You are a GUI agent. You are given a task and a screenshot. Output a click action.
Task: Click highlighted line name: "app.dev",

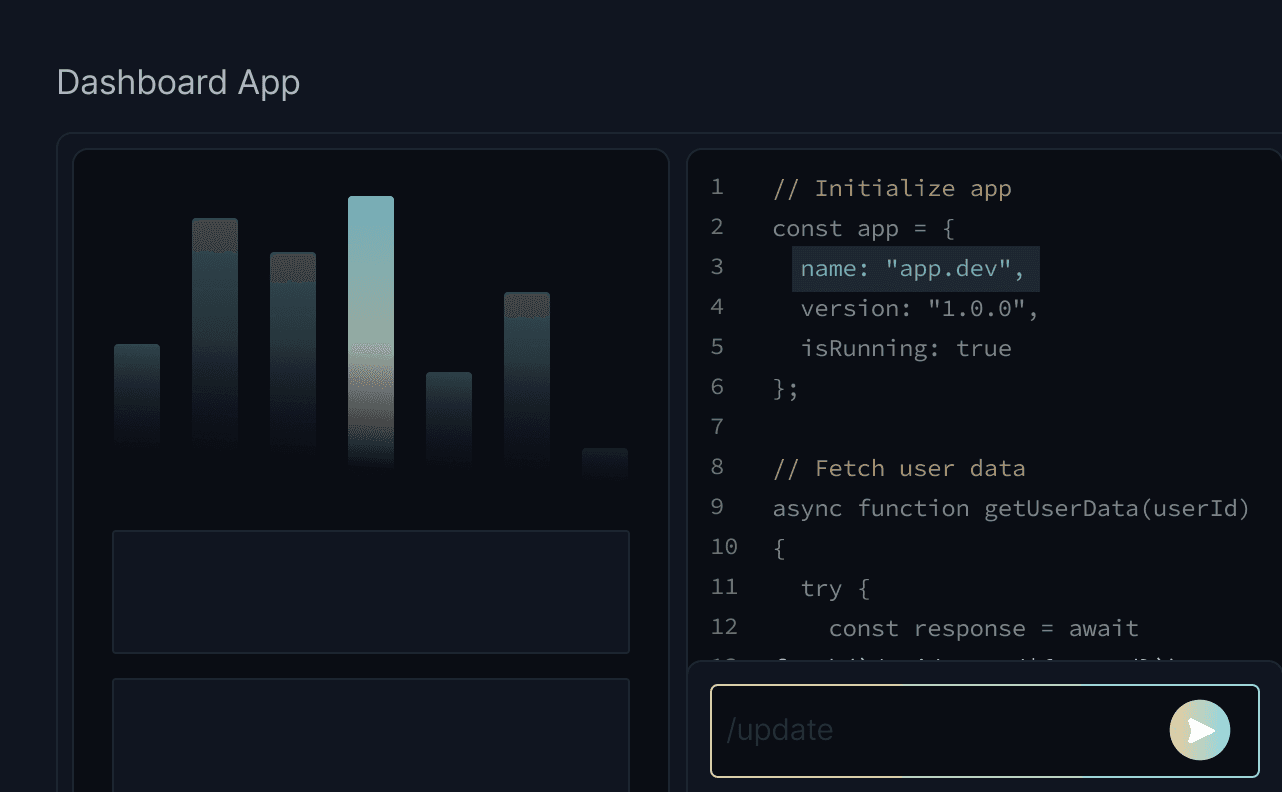[x=916, y=269]
